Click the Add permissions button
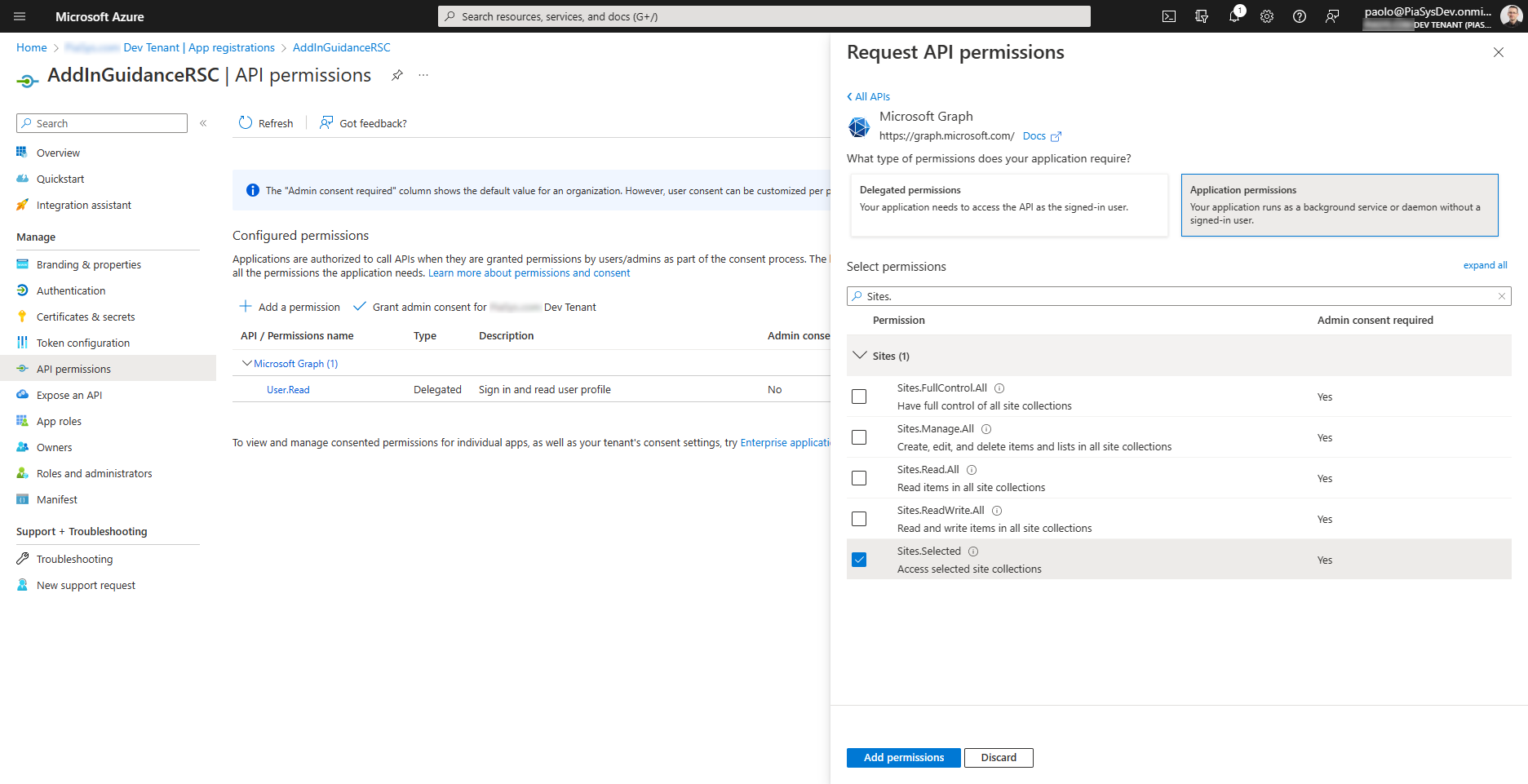 click(x=902, y=757)
